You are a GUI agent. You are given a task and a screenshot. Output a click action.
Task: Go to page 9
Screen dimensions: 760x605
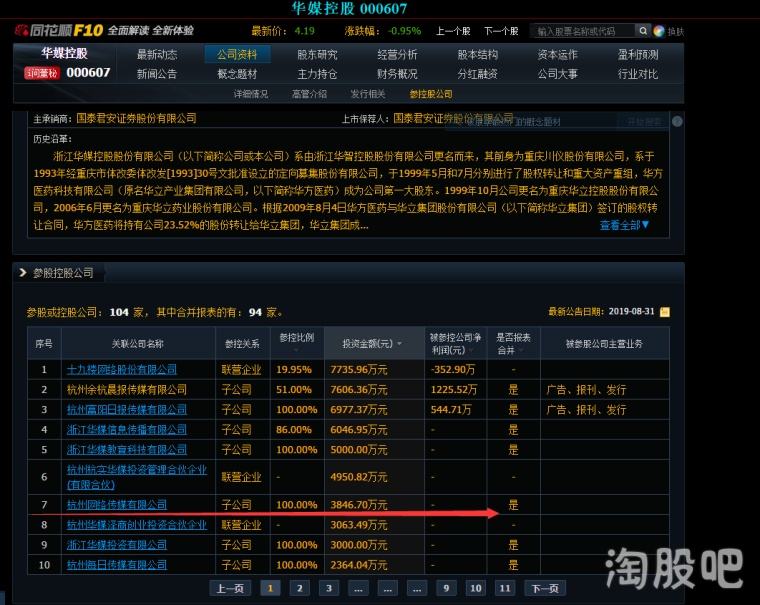tap(446, 589)
